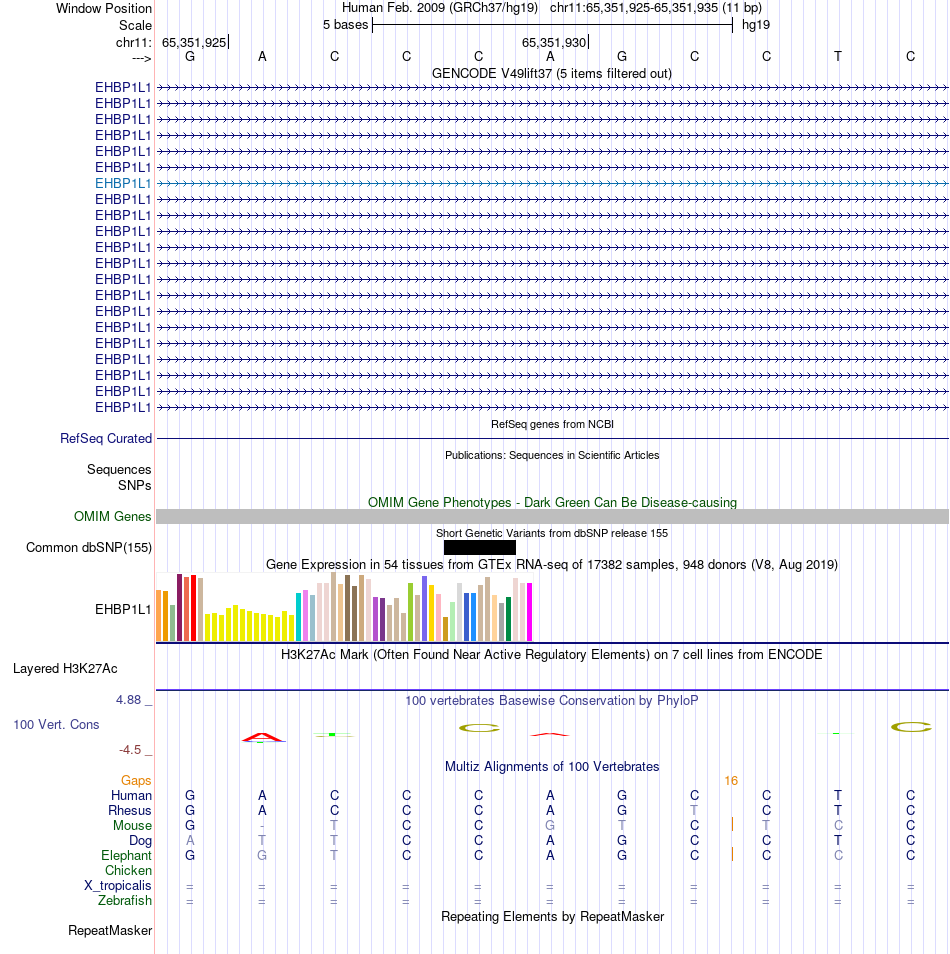The height and width of the screenshot is (954, 950).
Task: Click the '5 bases' scale bar text
Action: [x=345, y=25]
